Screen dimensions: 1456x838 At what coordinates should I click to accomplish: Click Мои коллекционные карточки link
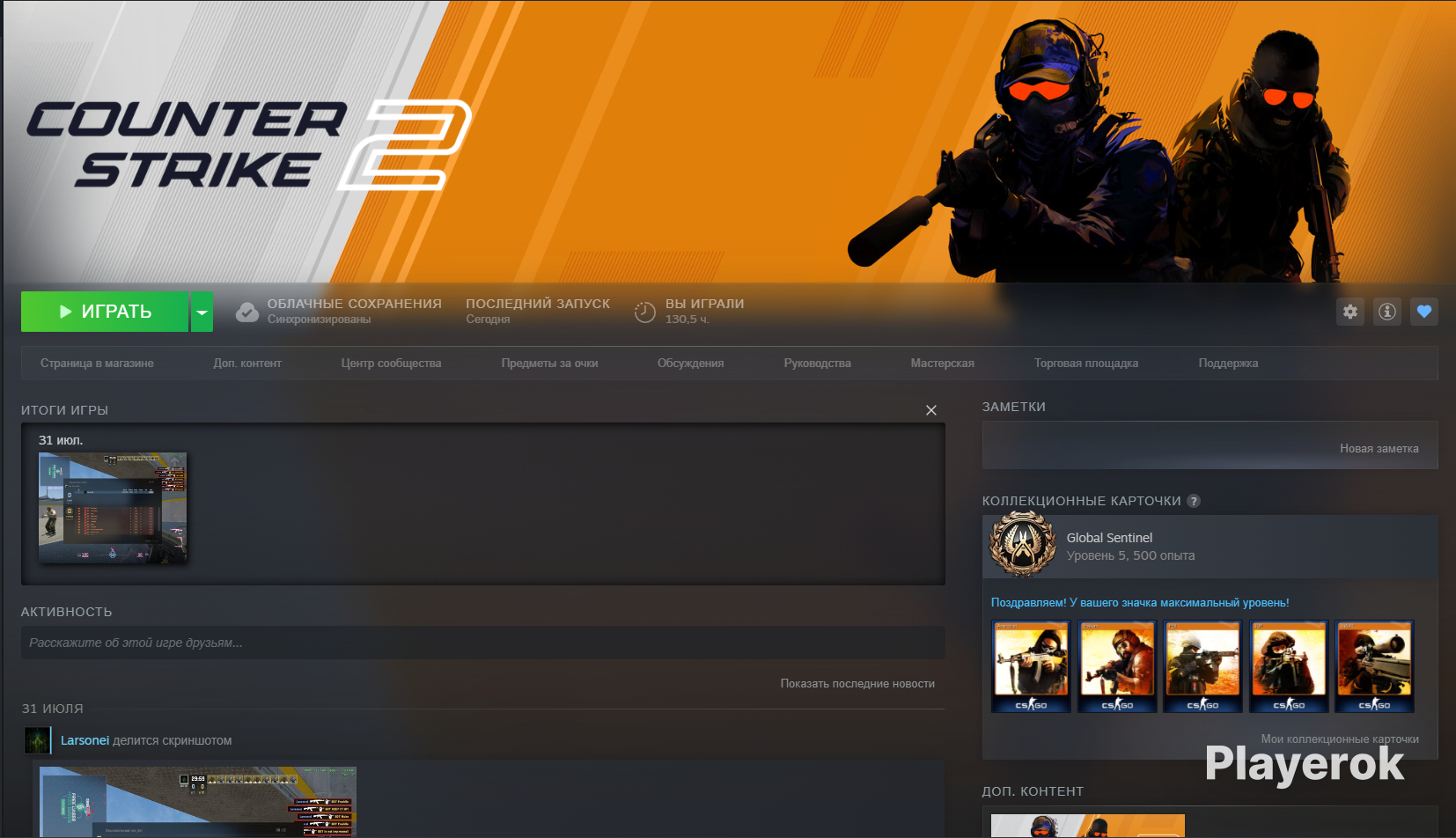[1340, 739]
